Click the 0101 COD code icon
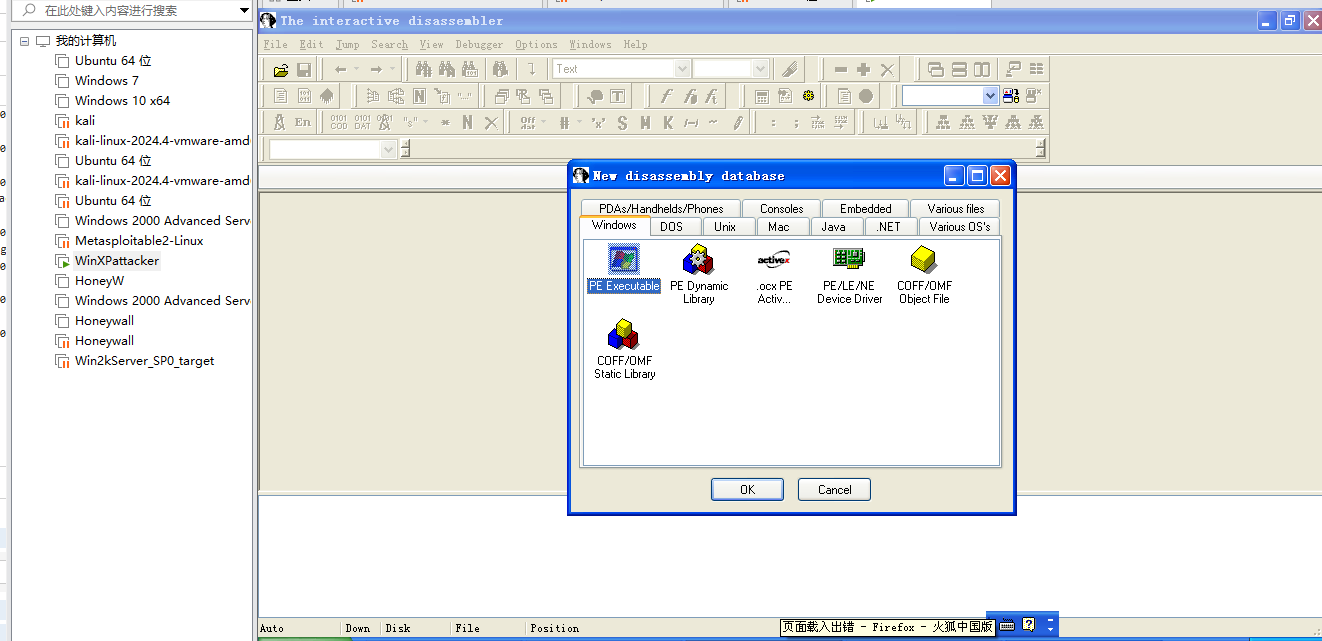The width and height of the screenshot is (1322, 641). coord(339,122)
